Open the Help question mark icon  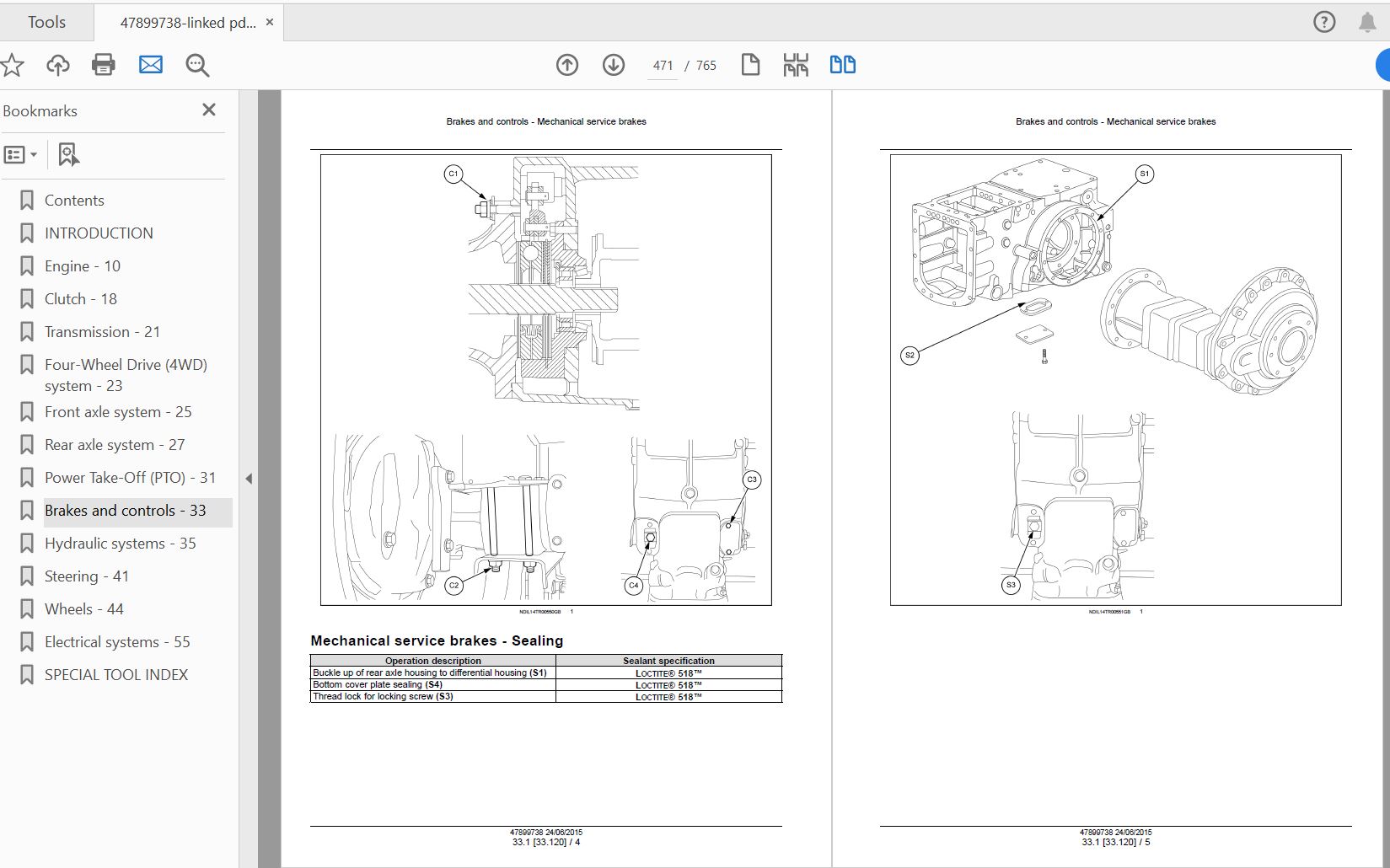point(1323,21)
